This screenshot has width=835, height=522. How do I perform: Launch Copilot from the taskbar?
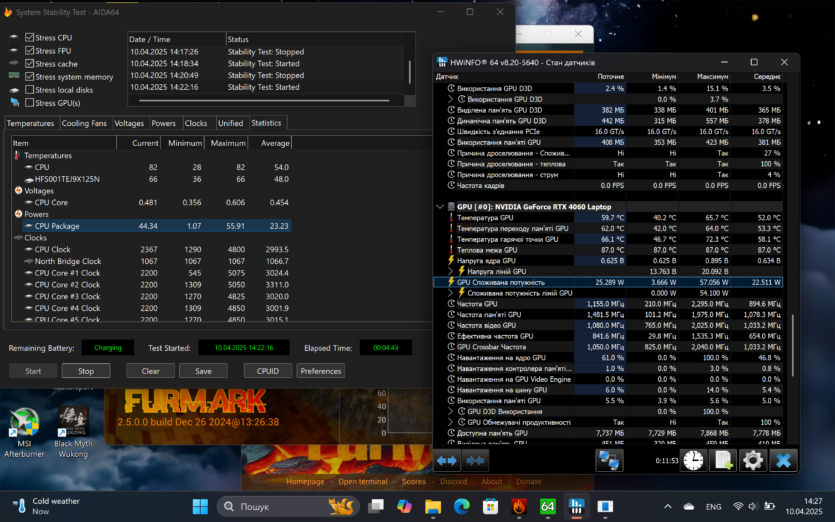pyautogui.click(x=404, y=507)
